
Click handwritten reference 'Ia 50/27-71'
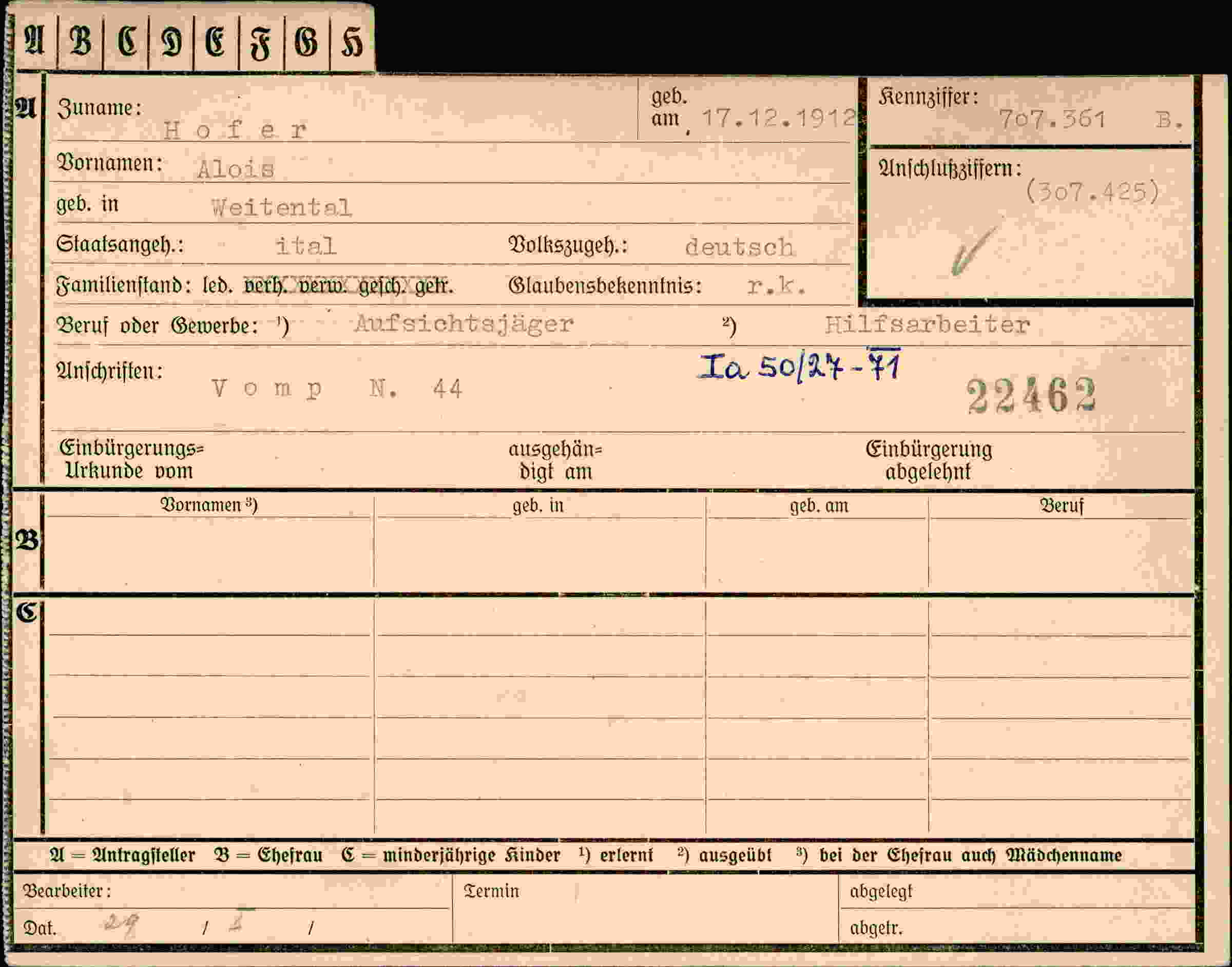click(799, 365)
